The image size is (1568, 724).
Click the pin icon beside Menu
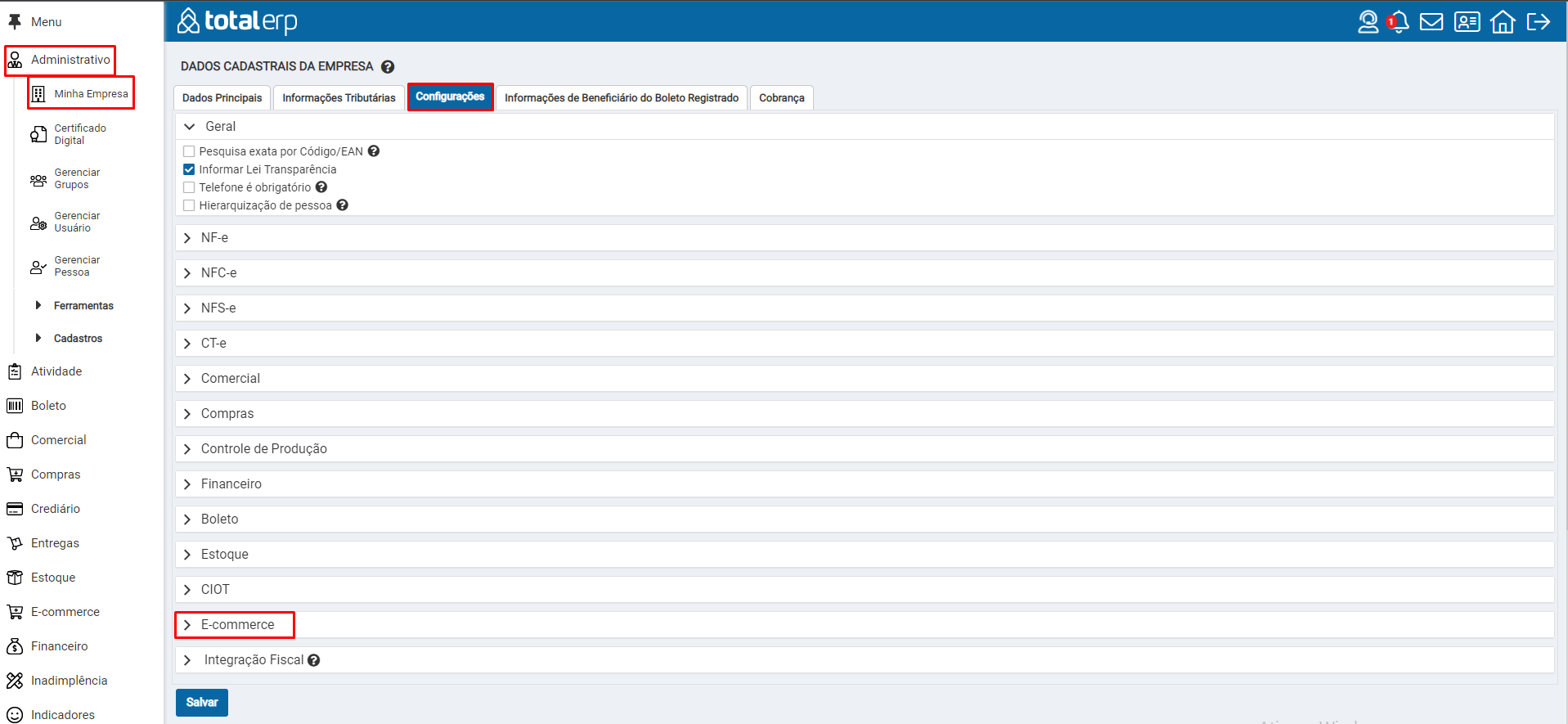pos(15,22)
